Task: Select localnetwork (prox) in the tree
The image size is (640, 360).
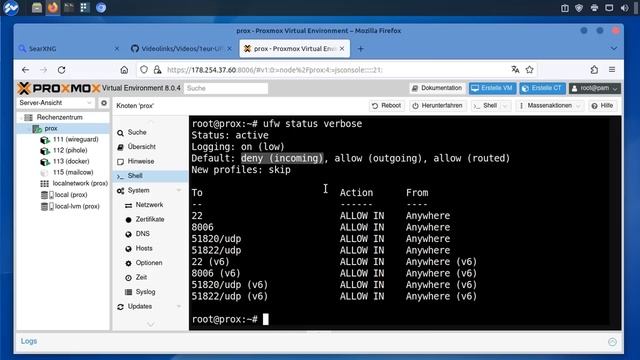Action: [x=80, y=183]
